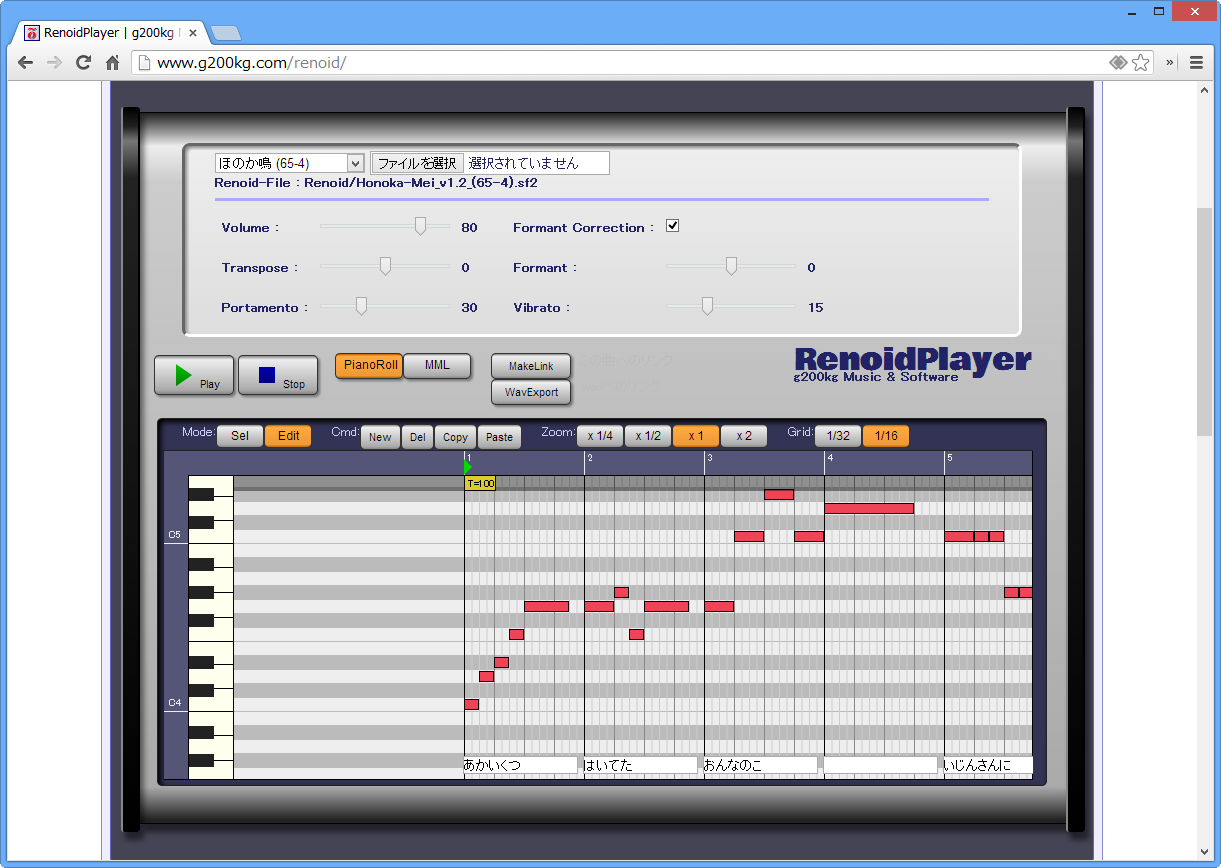Screen dimensions: 1221x868
Task: Select the T=100 tempo marker
Action: (480, 484)
